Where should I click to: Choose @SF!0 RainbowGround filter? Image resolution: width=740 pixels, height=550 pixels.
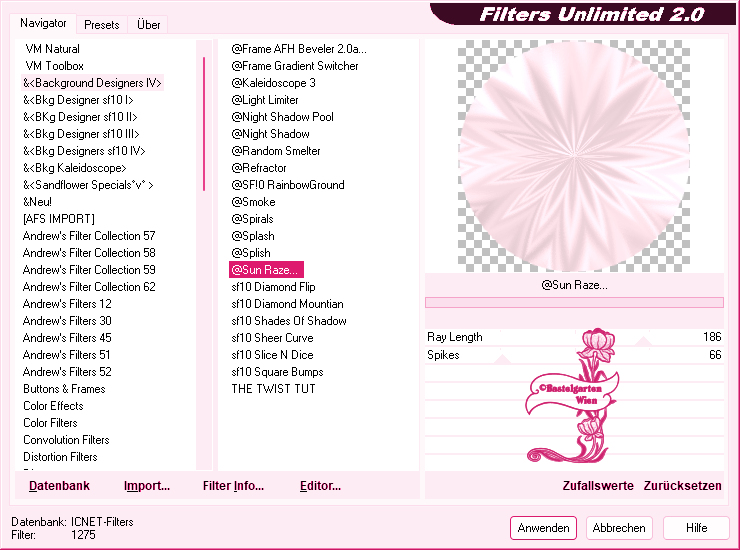coord(288,185)
